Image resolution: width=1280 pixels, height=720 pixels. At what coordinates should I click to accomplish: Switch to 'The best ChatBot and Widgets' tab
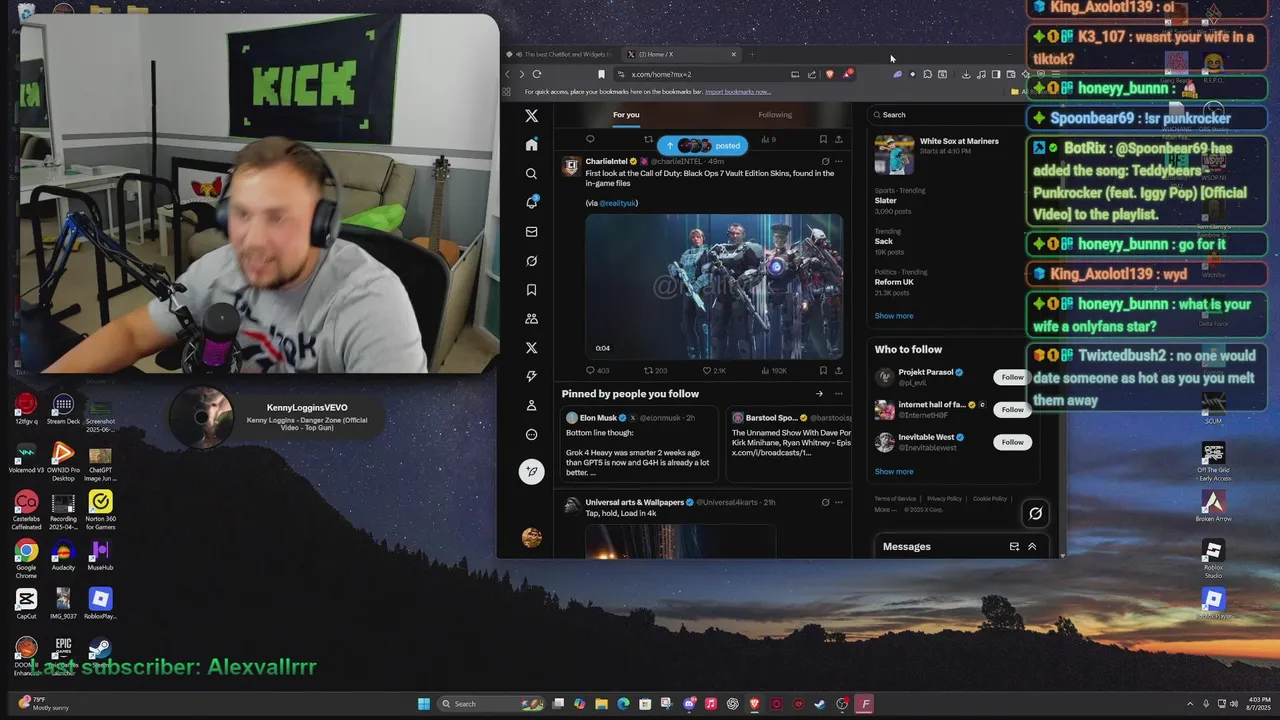point(560,54)
